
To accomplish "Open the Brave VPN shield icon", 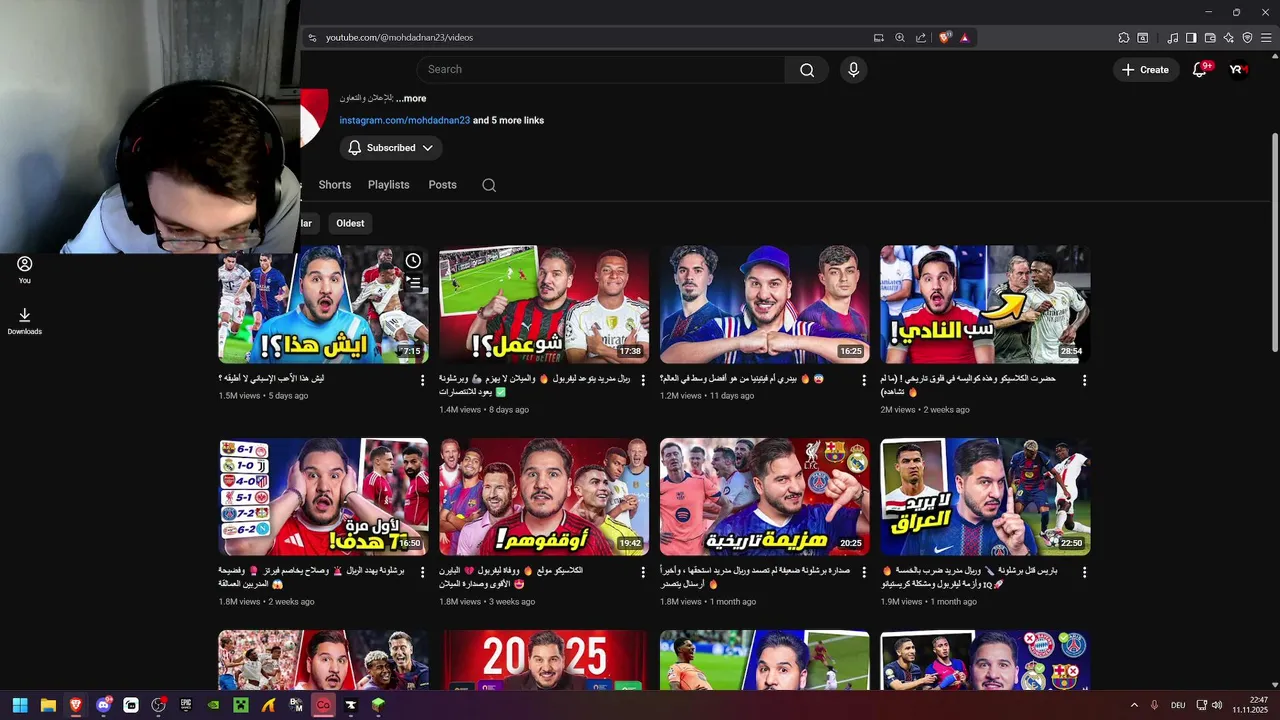I will pyautogui.click(x=1247, y=38).
